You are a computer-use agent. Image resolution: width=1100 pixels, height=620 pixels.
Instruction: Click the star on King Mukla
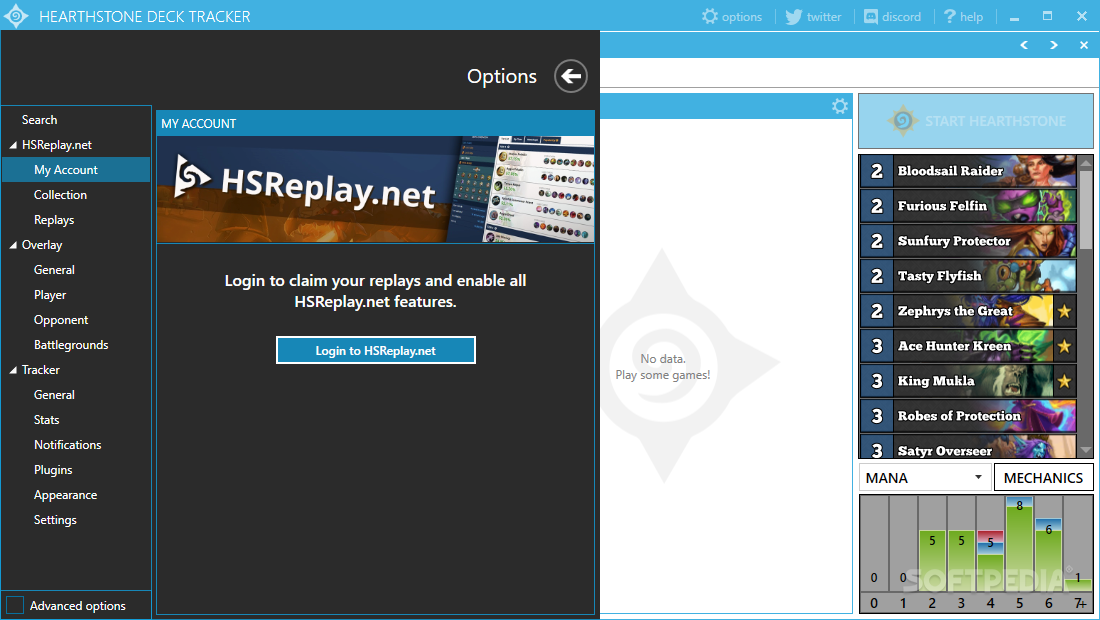tap(1064, 381)
